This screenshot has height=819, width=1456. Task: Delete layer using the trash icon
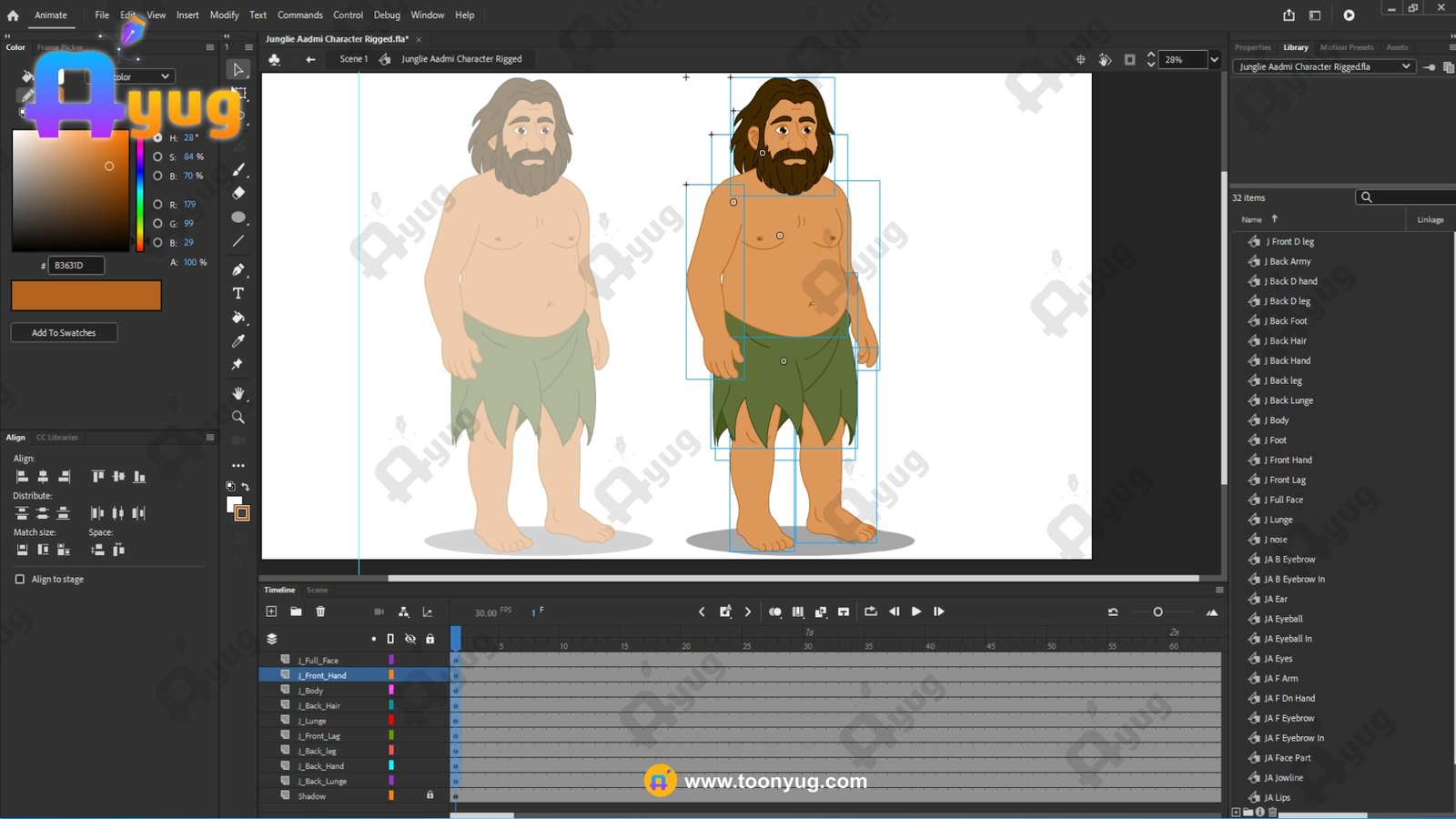point(320,612)
